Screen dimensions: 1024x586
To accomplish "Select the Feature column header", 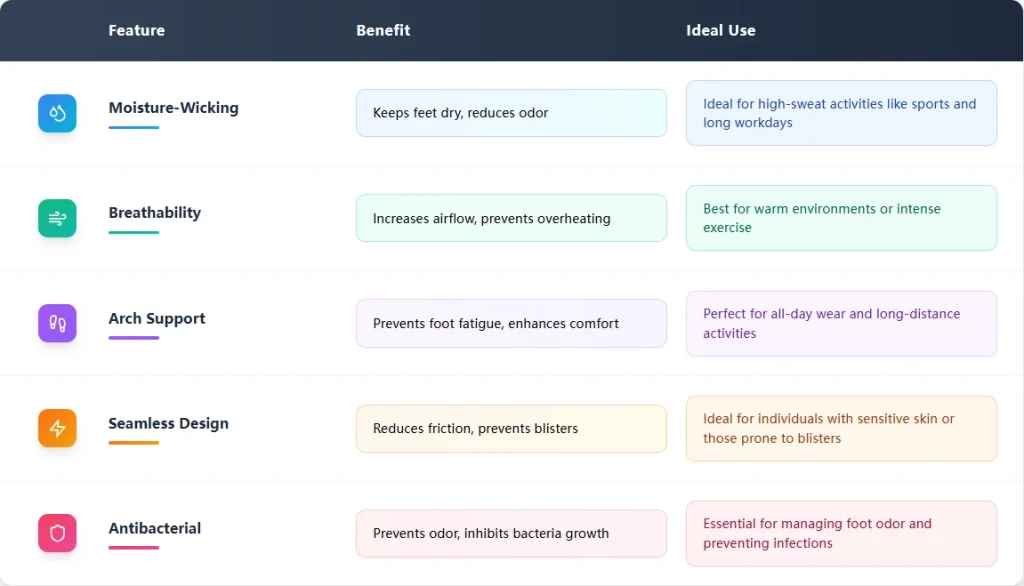I will [136, 30].
